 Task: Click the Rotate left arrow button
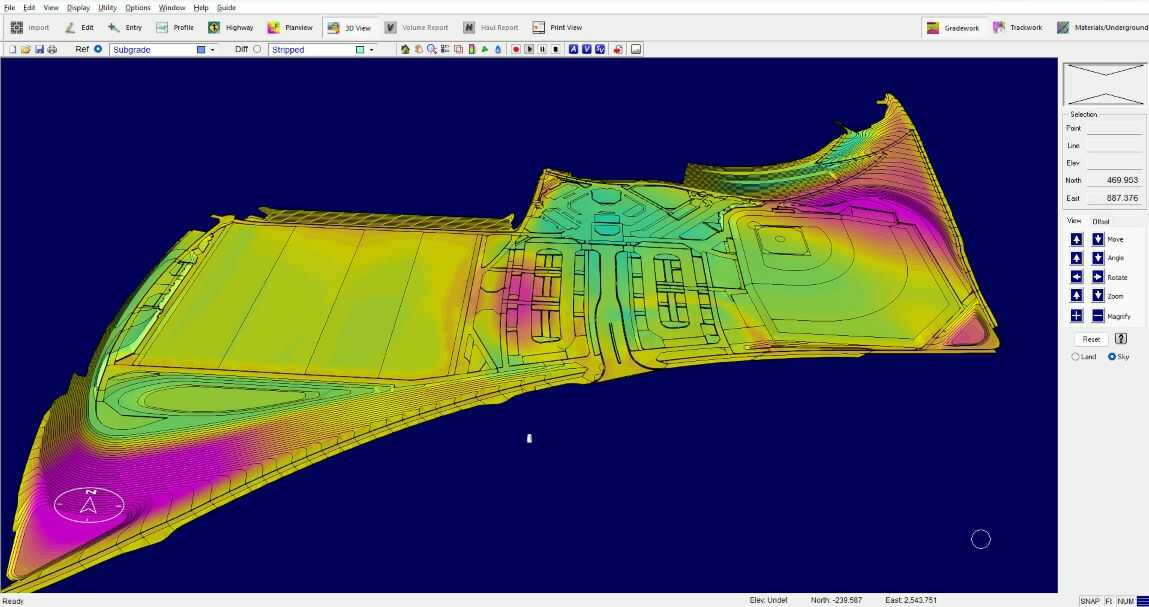click(1076, 277)
